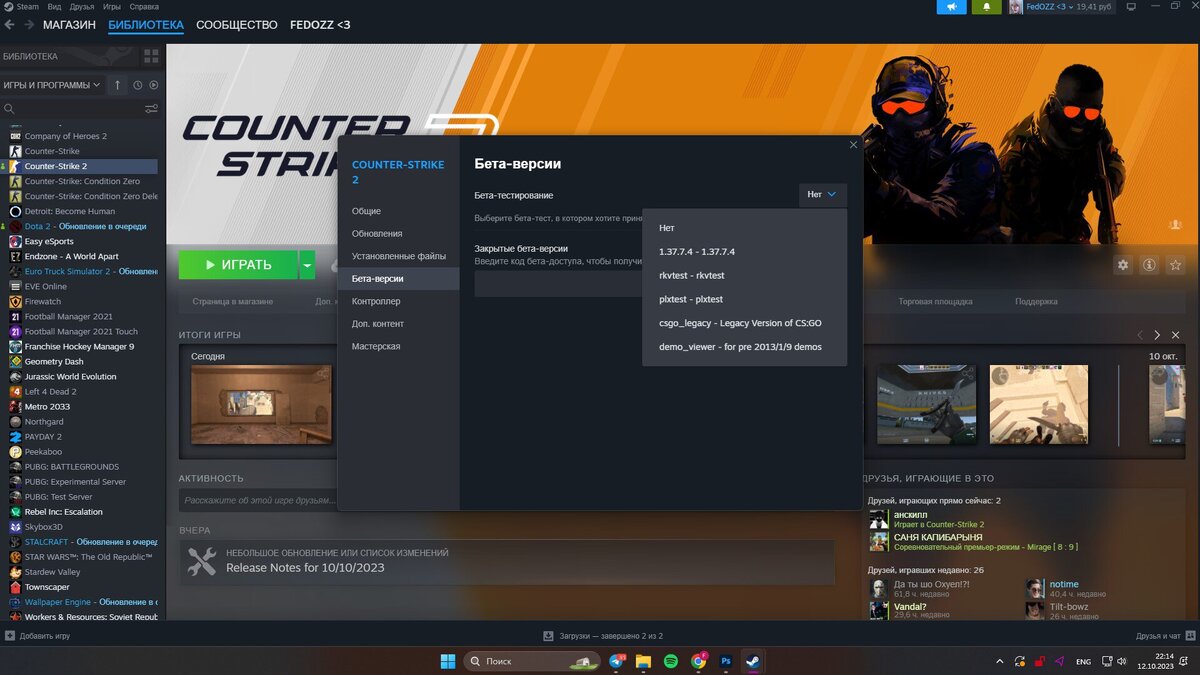The height and width of the screenshot is (675, 1200).
Task: Click the Add game plus icon
Action: pos(10,636)
